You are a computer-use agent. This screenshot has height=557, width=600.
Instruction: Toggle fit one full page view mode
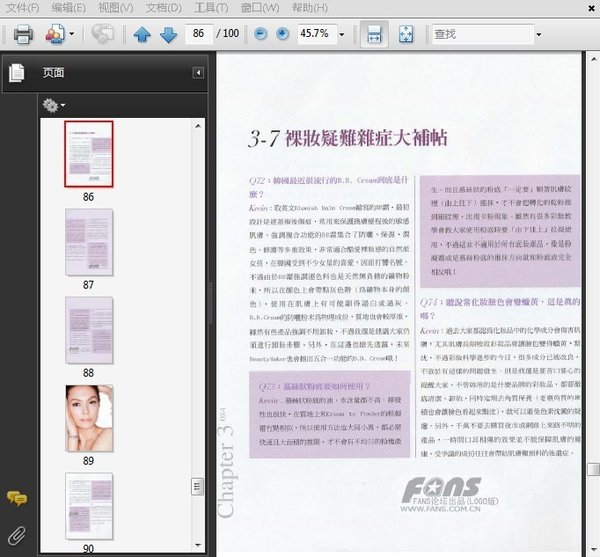406,34
